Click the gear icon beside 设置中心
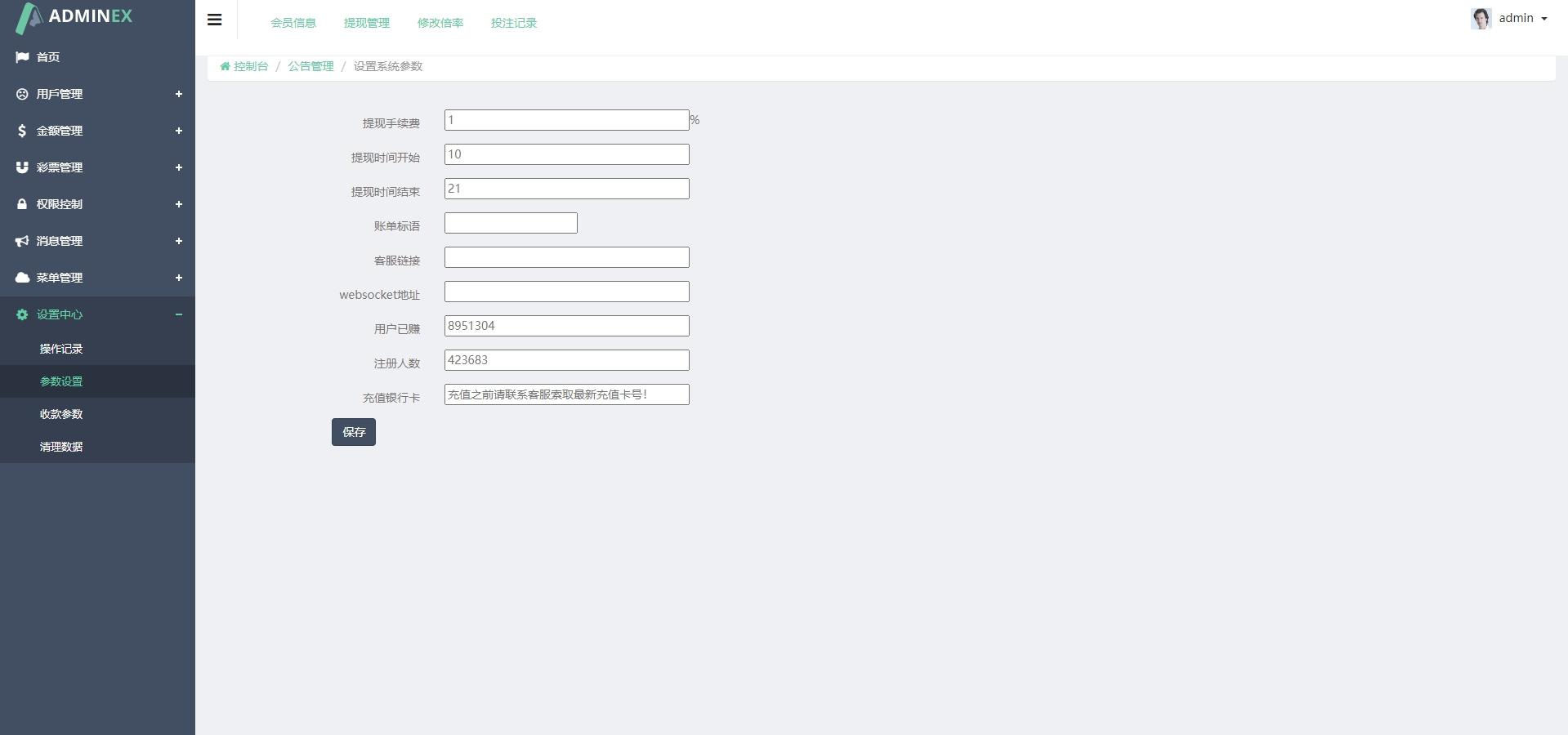Screen dimensions: 1568x735 coord(22,314)
